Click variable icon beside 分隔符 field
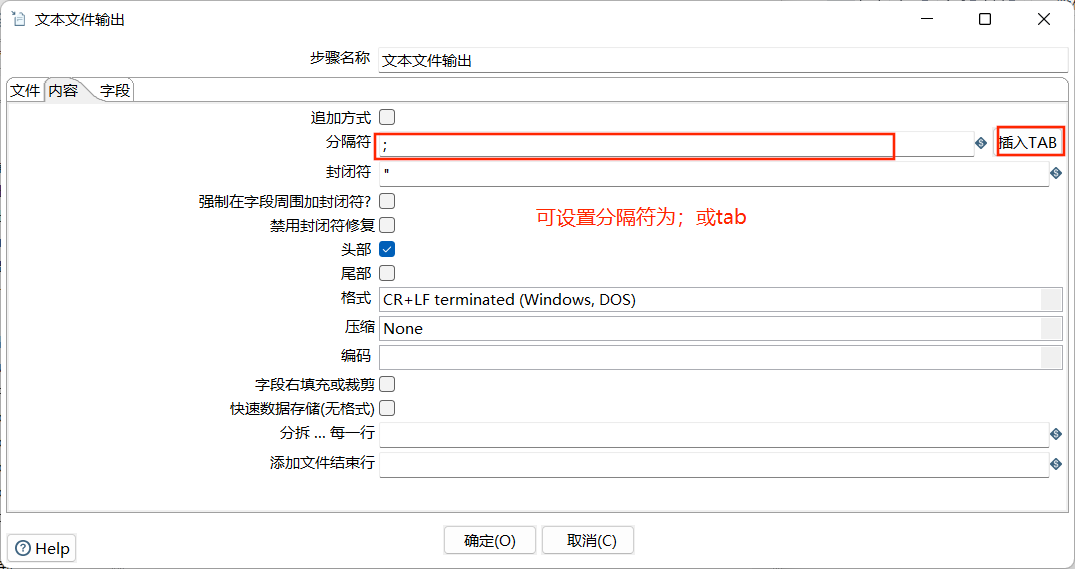 [x=981, y=143]
